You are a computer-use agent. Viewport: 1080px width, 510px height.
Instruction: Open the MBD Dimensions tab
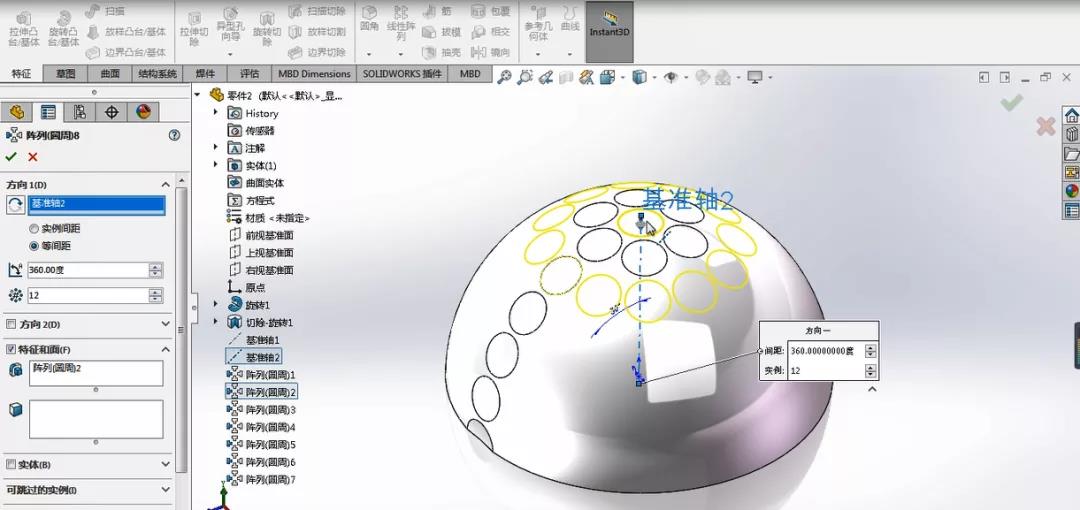click(x=314, y=74)
